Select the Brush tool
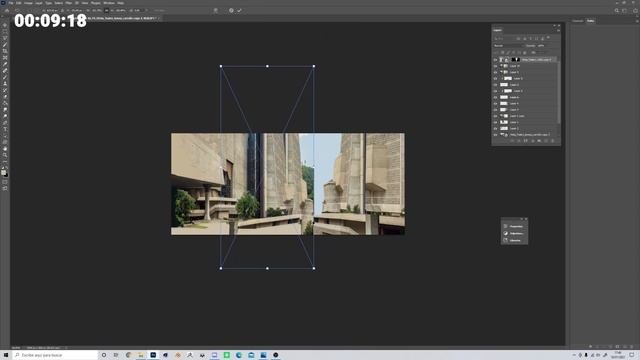 coord(5,77)
